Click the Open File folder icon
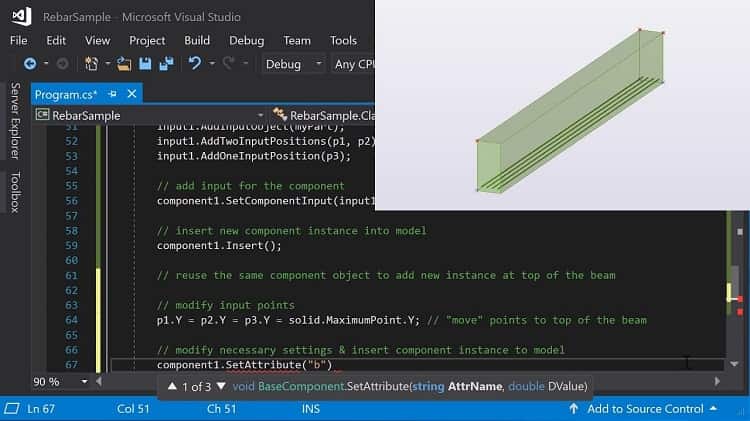 [124, 64]
